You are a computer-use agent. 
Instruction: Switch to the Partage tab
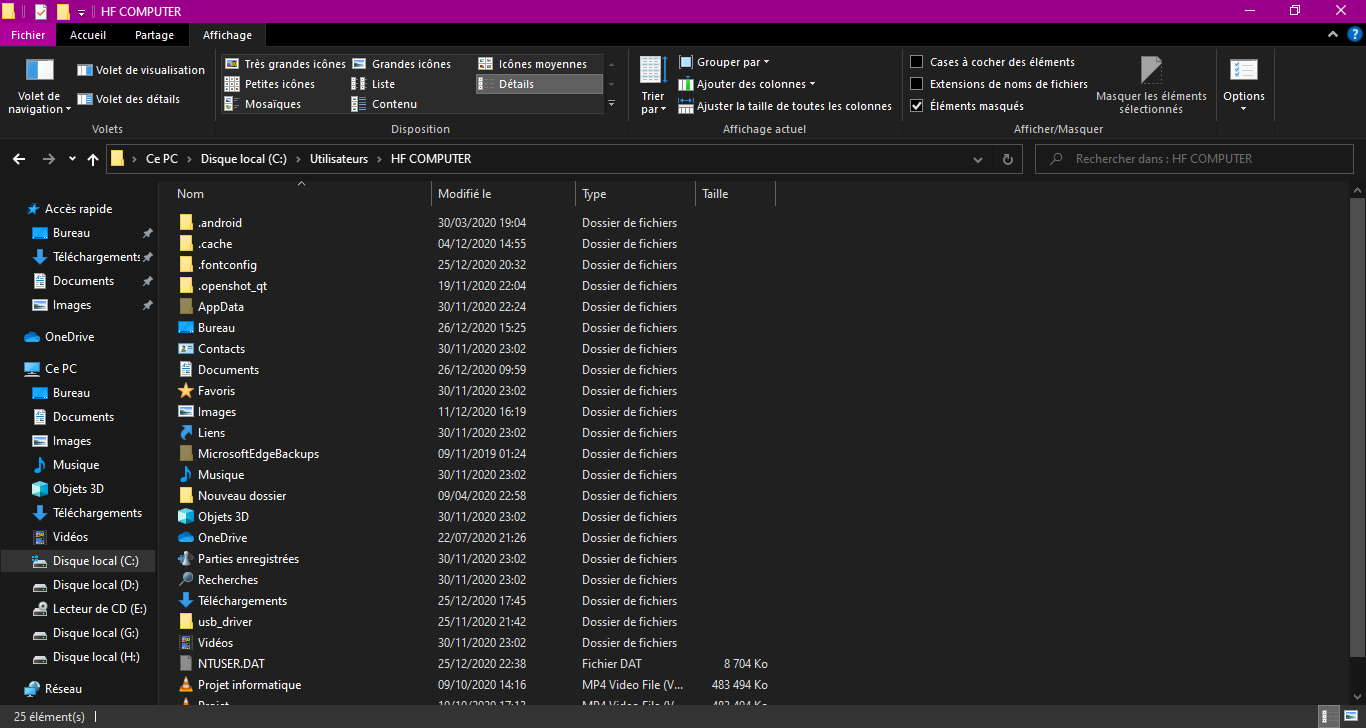pyautogui.click(x=154, y=35)
